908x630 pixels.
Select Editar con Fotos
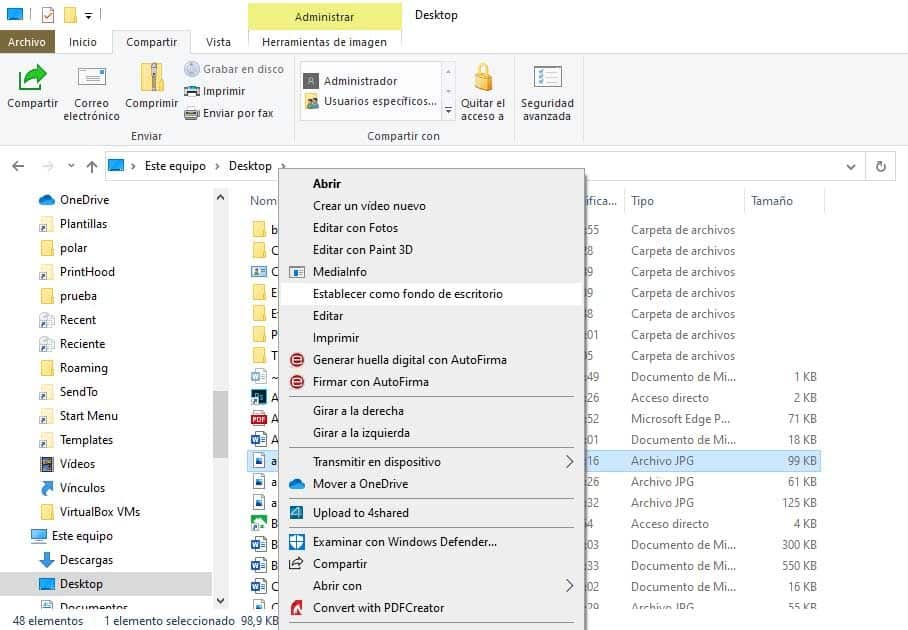[431, 228]
